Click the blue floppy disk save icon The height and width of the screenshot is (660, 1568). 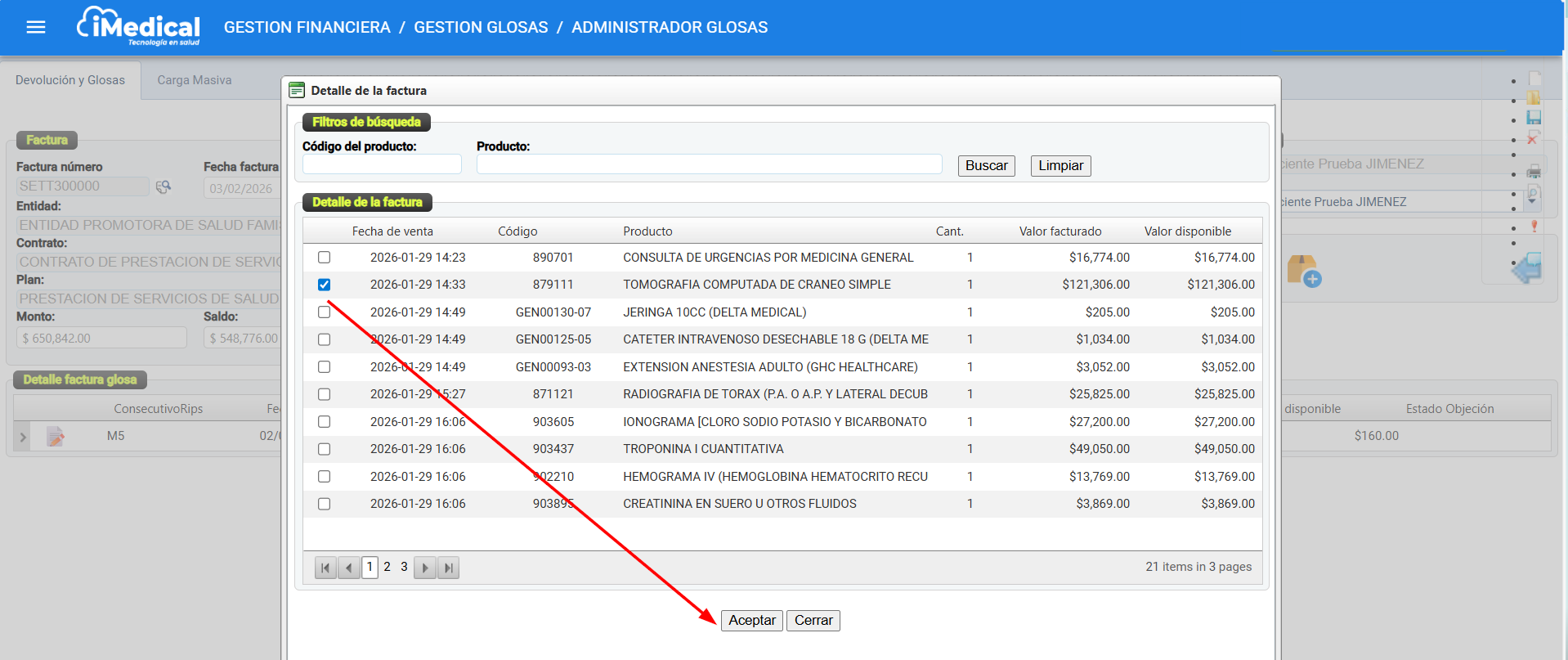(x=1534, y=118)
